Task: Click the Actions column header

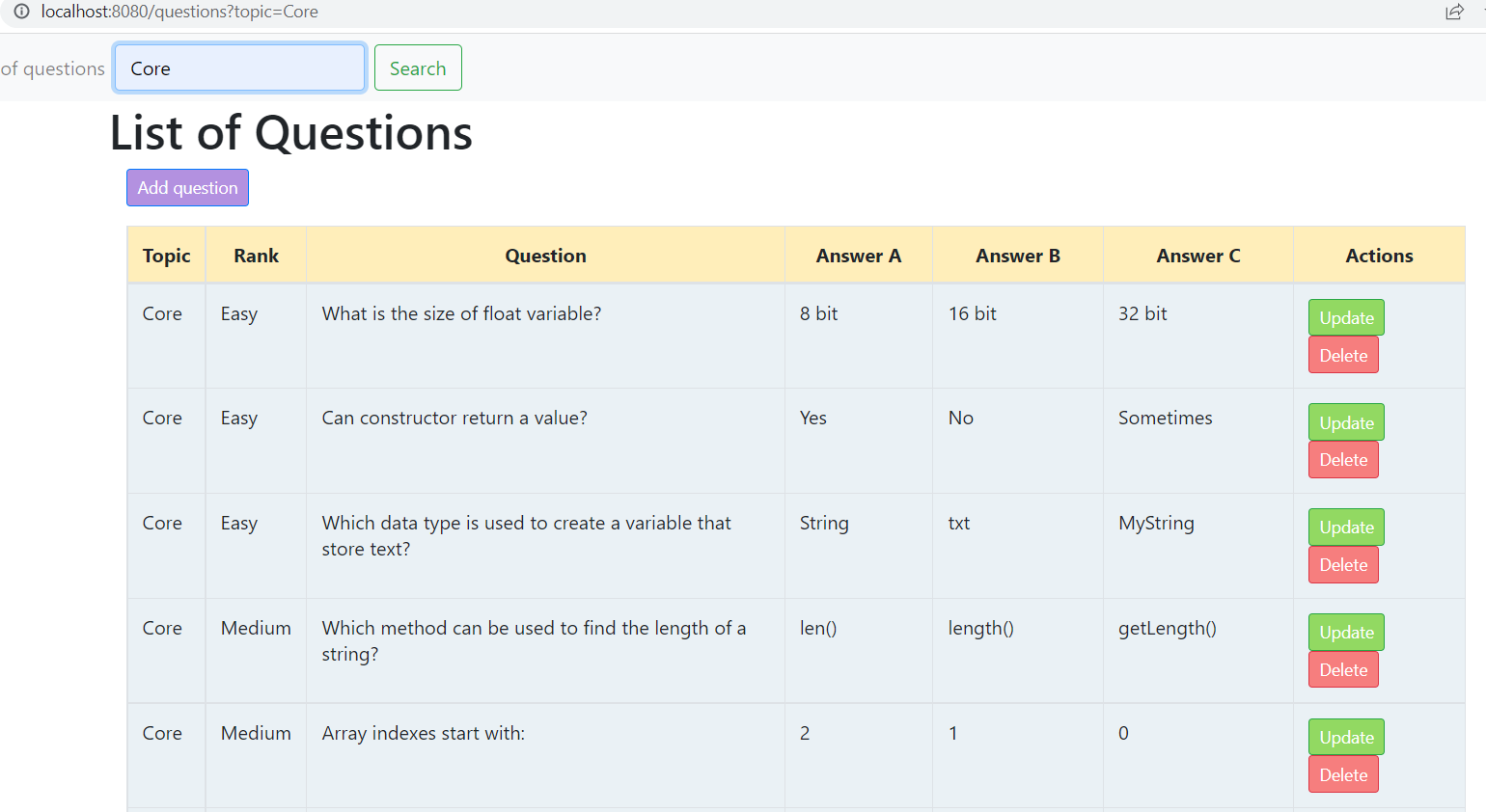Action: pyautogui.click(x=1379, y=256)
